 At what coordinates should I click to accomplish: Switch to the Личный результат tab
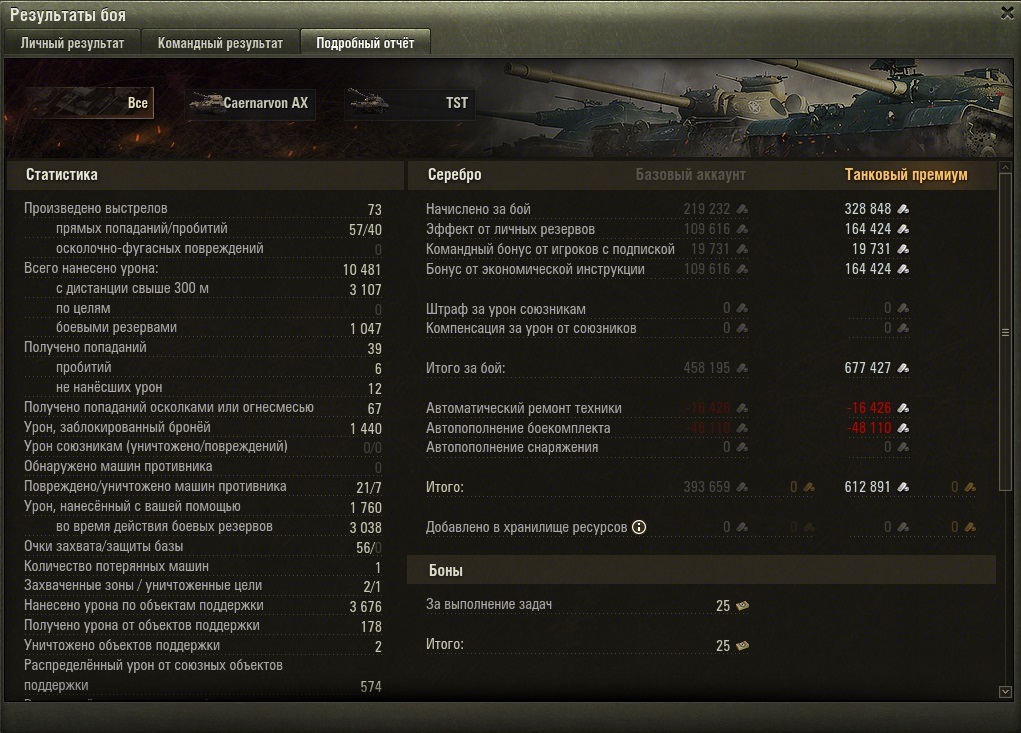coord(72,43)
